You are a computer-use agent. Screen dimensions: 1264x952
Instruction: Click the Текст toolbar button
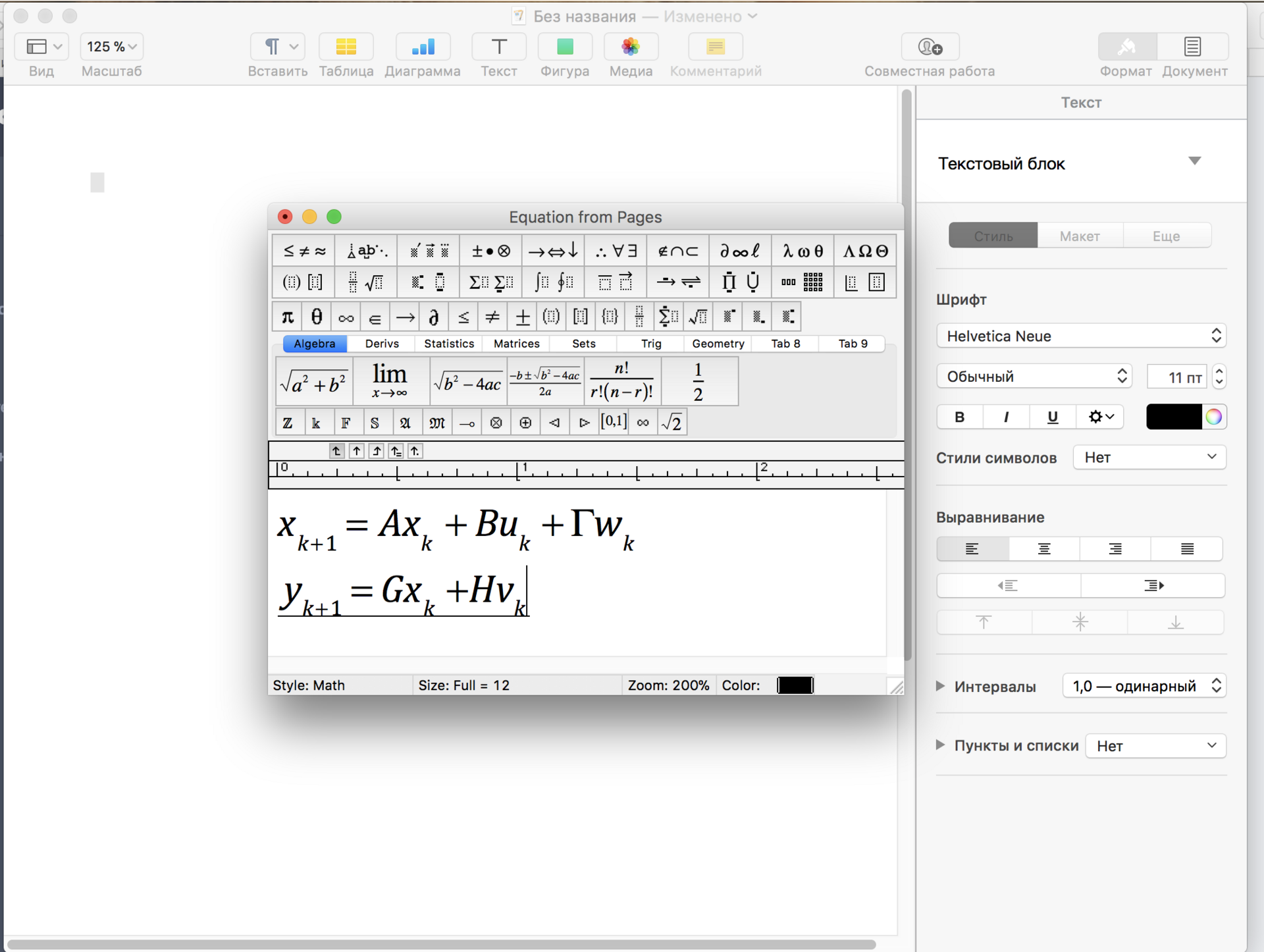coord(499,47)
